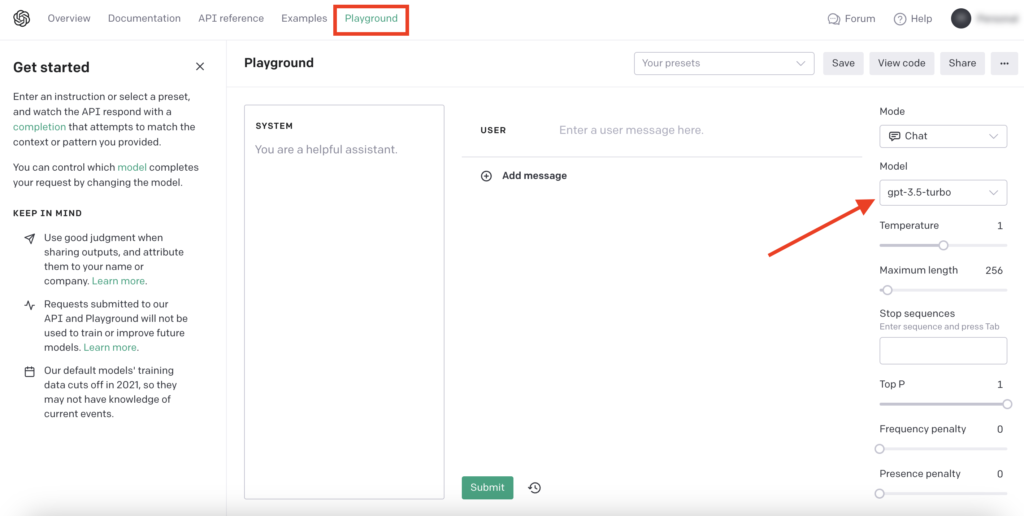
Task: Click the Maximum length slider handle
Action: [887, 290]
